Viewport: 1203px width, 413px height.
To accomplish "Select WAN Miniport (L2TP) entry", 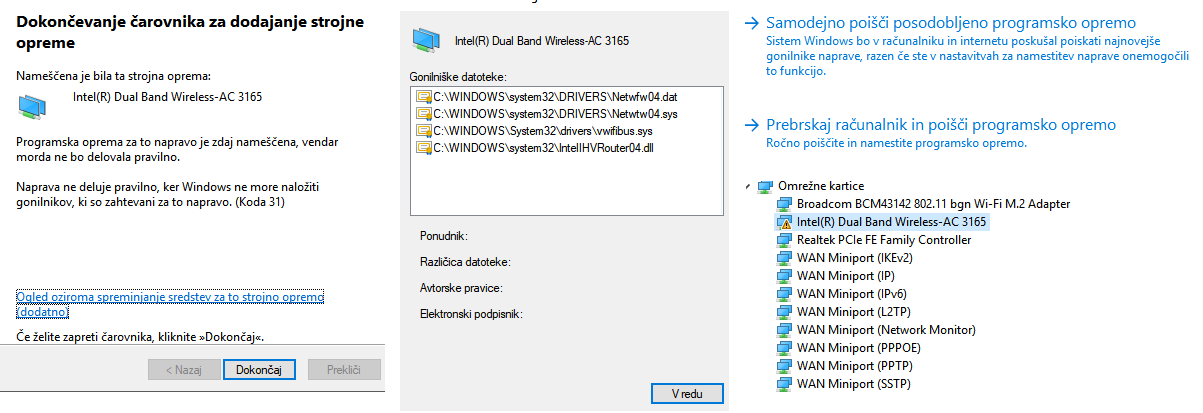I will [853, 312].
